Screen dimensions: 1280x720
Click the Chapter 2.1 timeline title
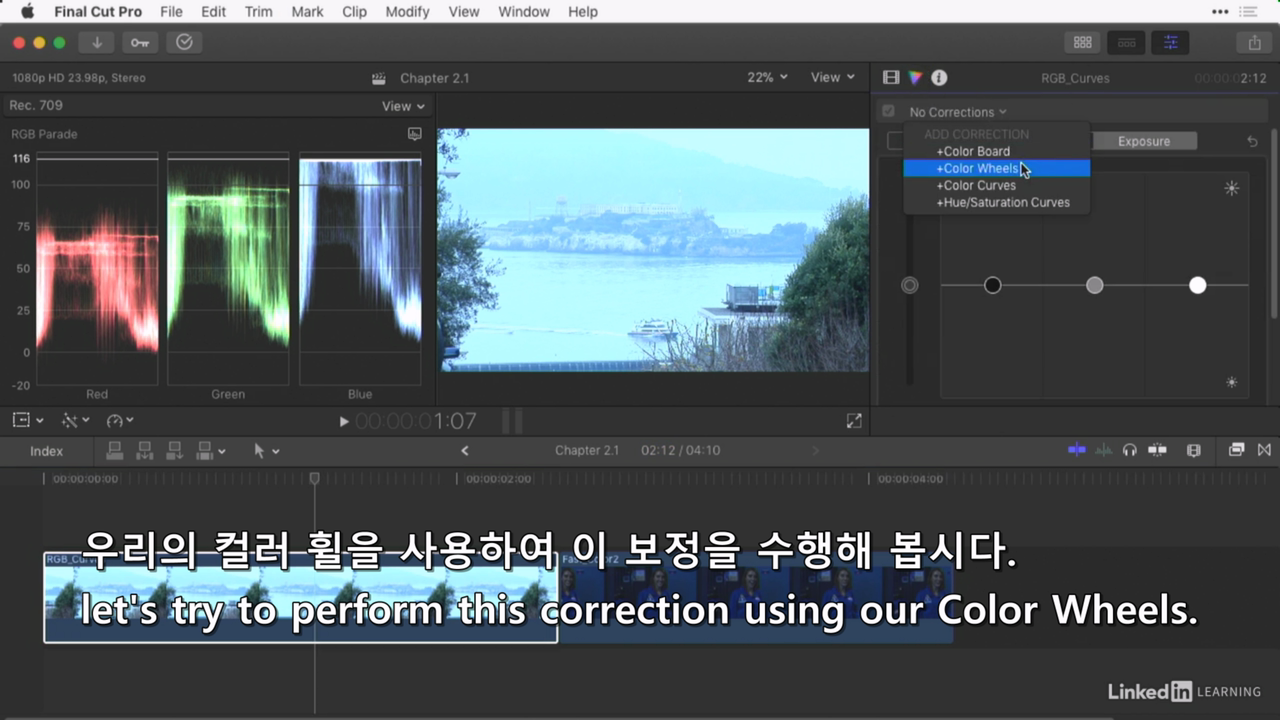pyautogui.click(x=587, y=450)
